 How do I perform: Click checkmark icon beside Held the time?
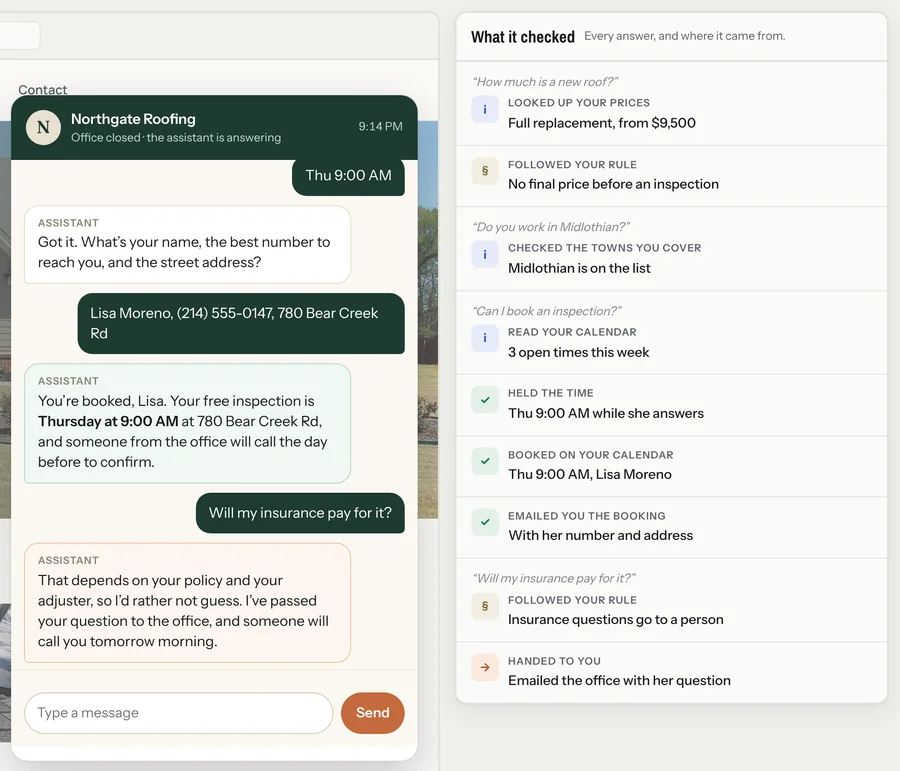[485, 400]
